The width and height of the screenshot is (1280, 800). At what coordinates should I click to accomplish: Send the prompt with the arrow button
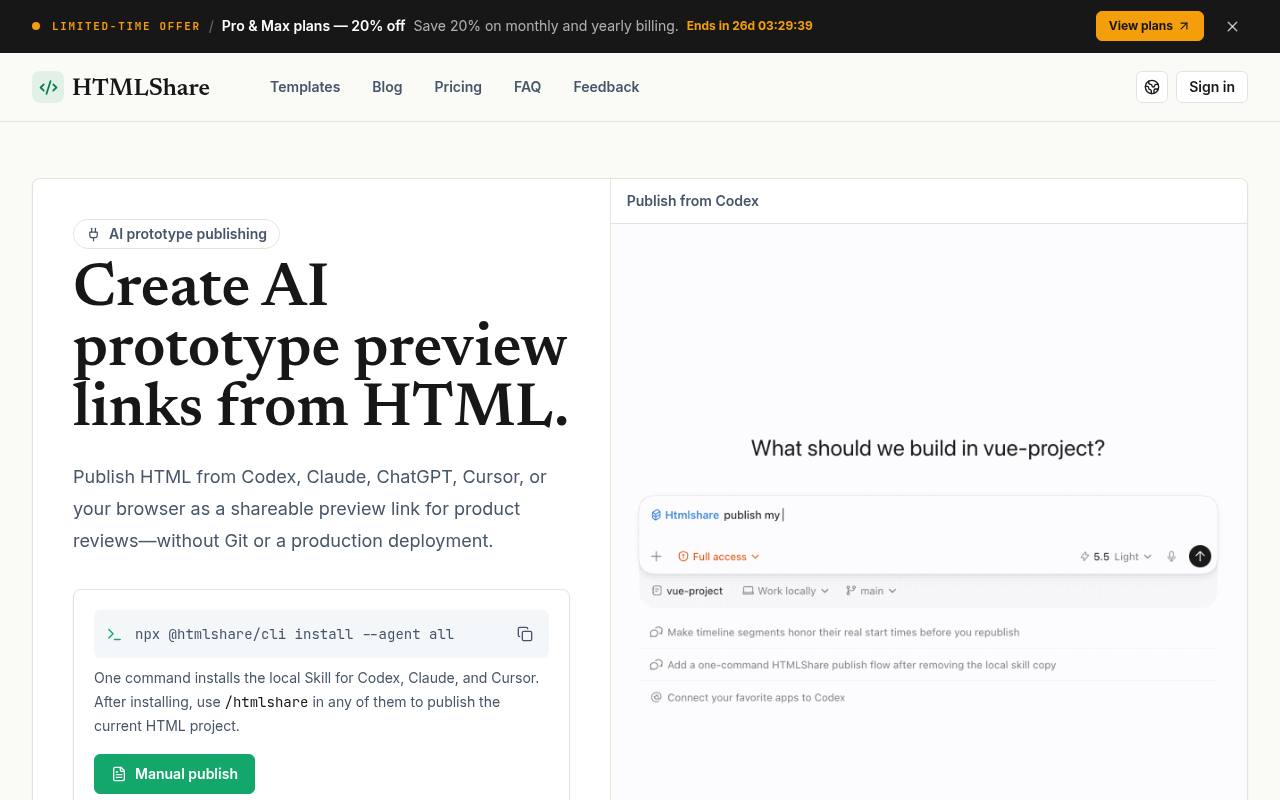coord(1200,556)
